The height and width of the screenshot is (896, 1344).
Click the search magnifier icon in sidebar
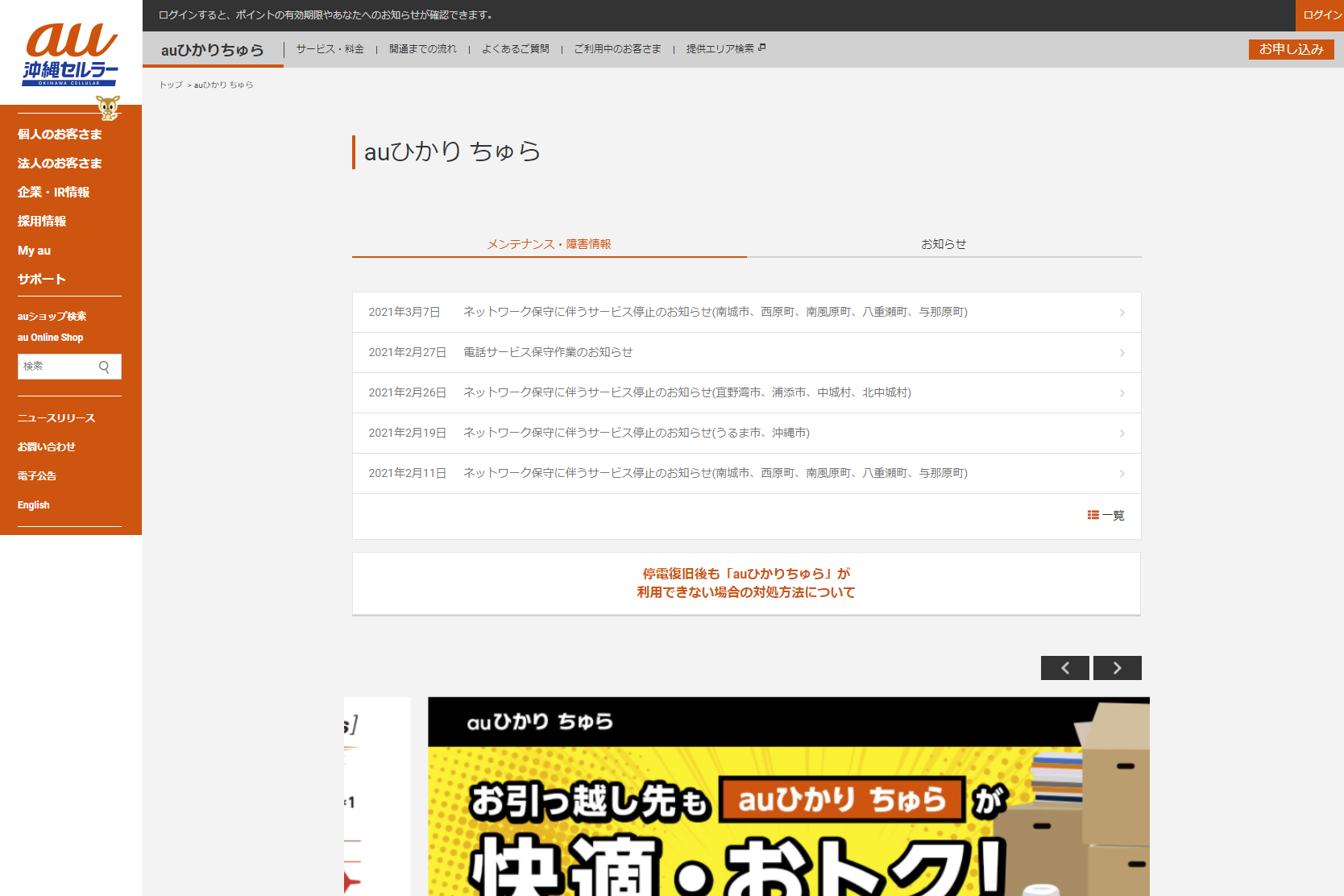(104, 367)
